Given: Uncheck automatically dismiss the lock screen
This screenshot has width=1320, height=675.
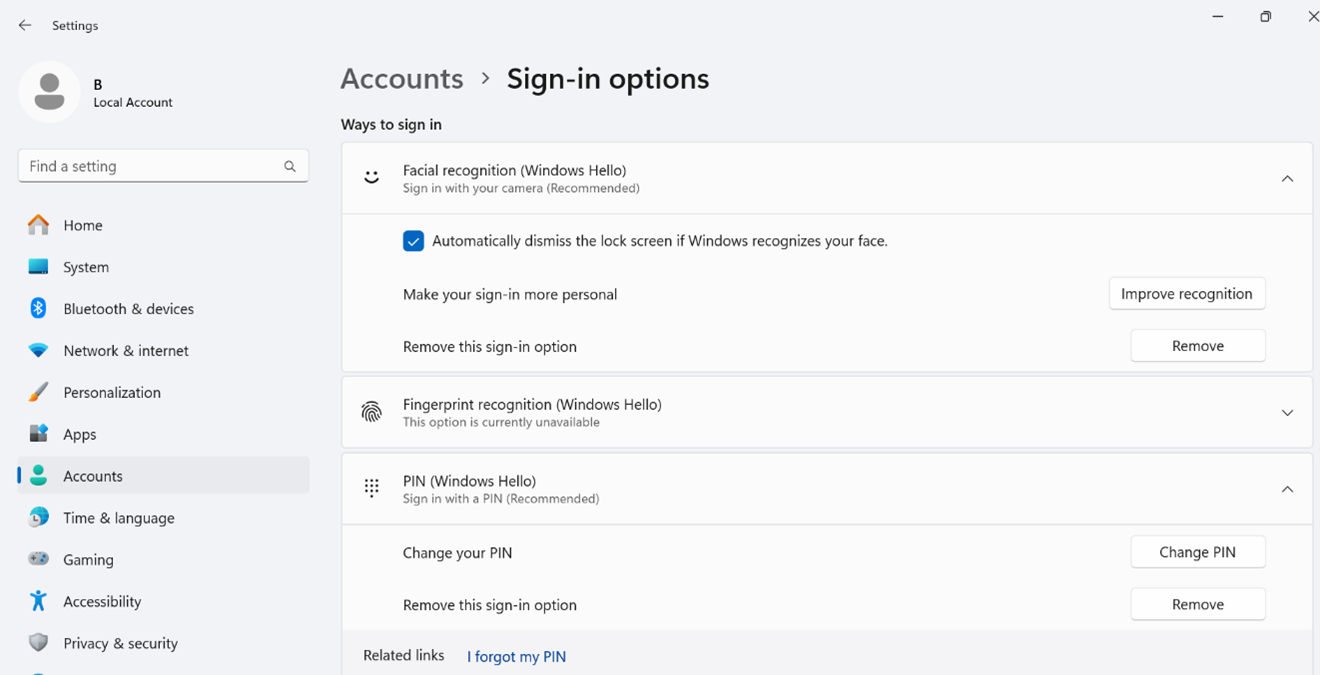Looking at the screenshot, I should pyautogui.click(x=413, y=241).
